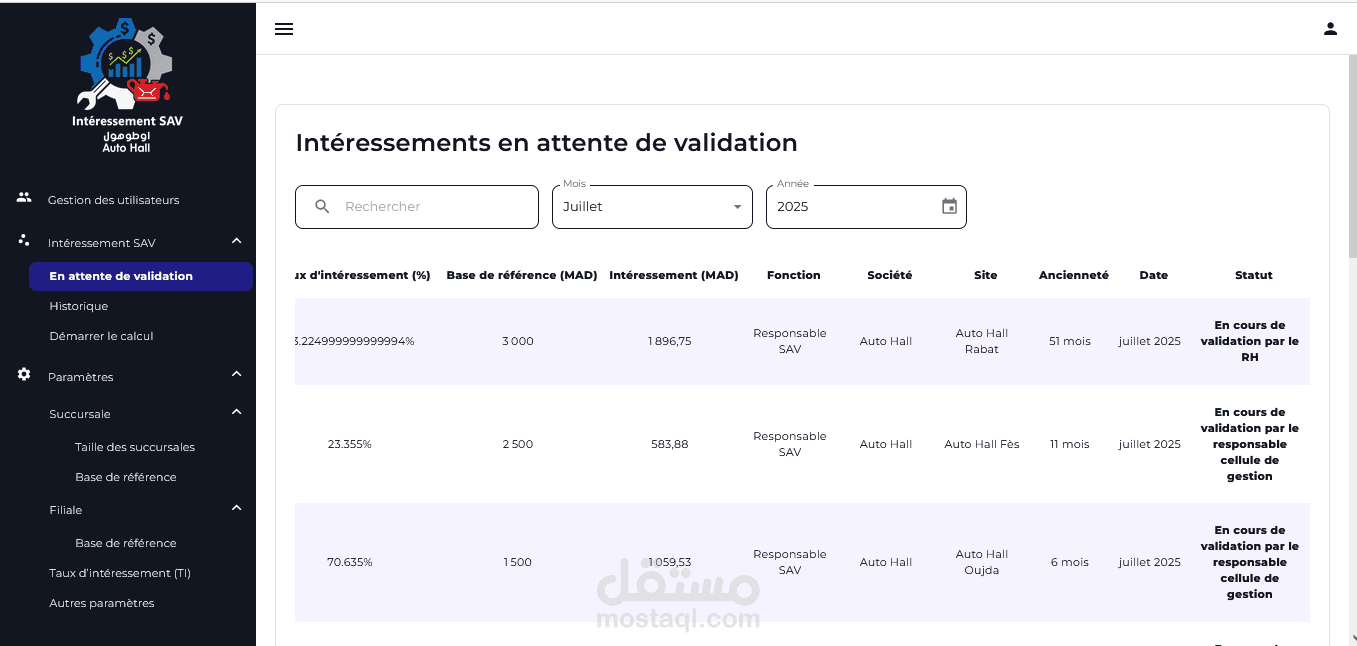This screenshot has width=1357, height=646.
Task: Collapse the Intéressement SAV section
Action: coord(236,240)
